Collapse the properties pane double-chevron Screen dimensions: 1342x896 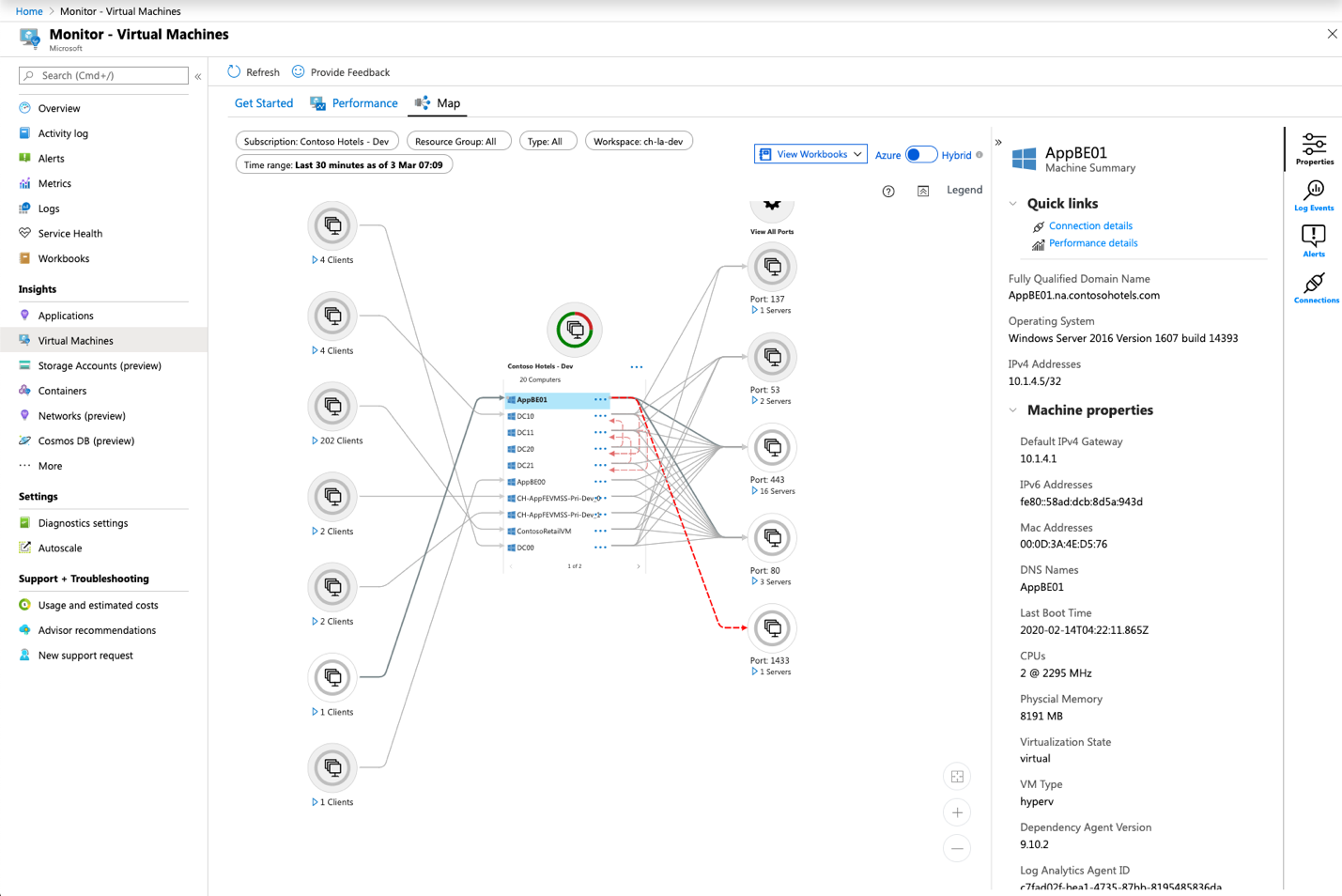click(x=998, y=143)
